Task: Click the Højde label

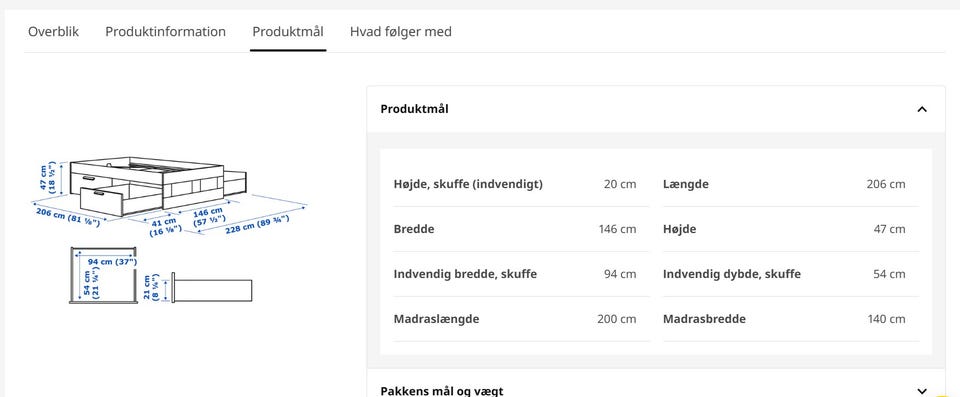Action: pos(680,229)
